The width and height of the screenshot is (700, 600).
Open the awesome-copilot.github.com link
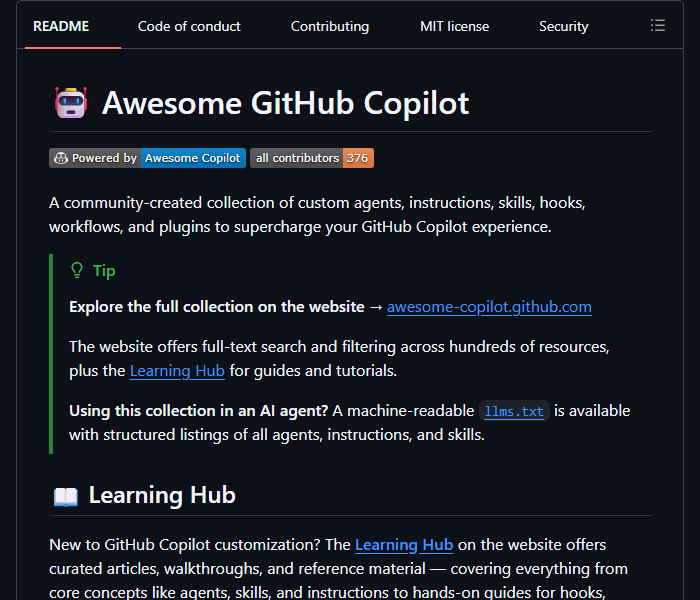(489, 307)
